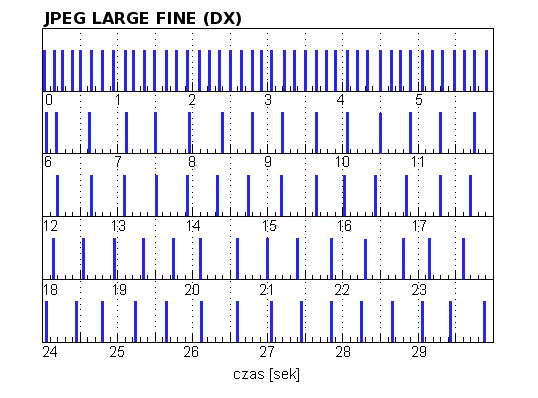Click the 17 second axis label
This screenshot has width=538, height=398.
pos(419,226)
